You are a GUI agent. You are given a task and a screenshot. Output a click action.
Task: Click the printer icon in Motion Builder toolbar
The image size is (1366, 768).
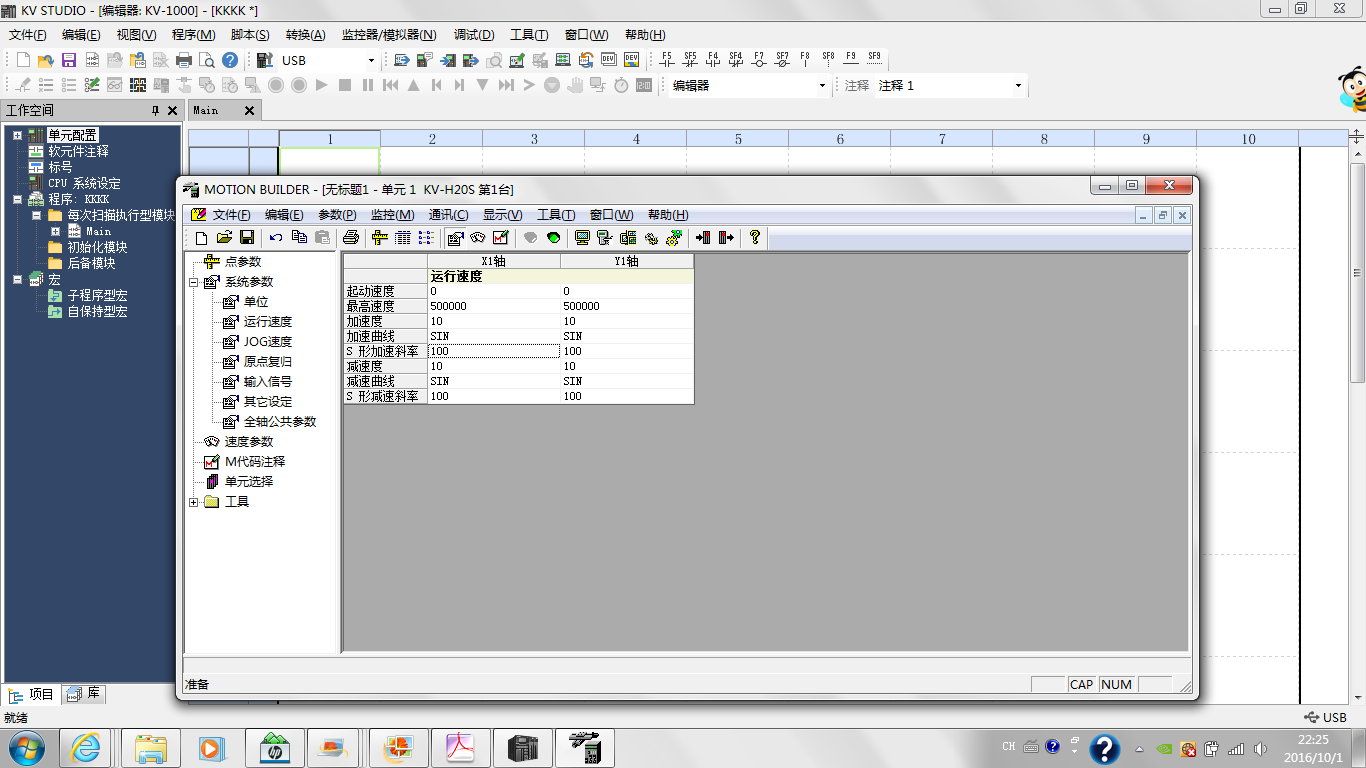[350, 238]
